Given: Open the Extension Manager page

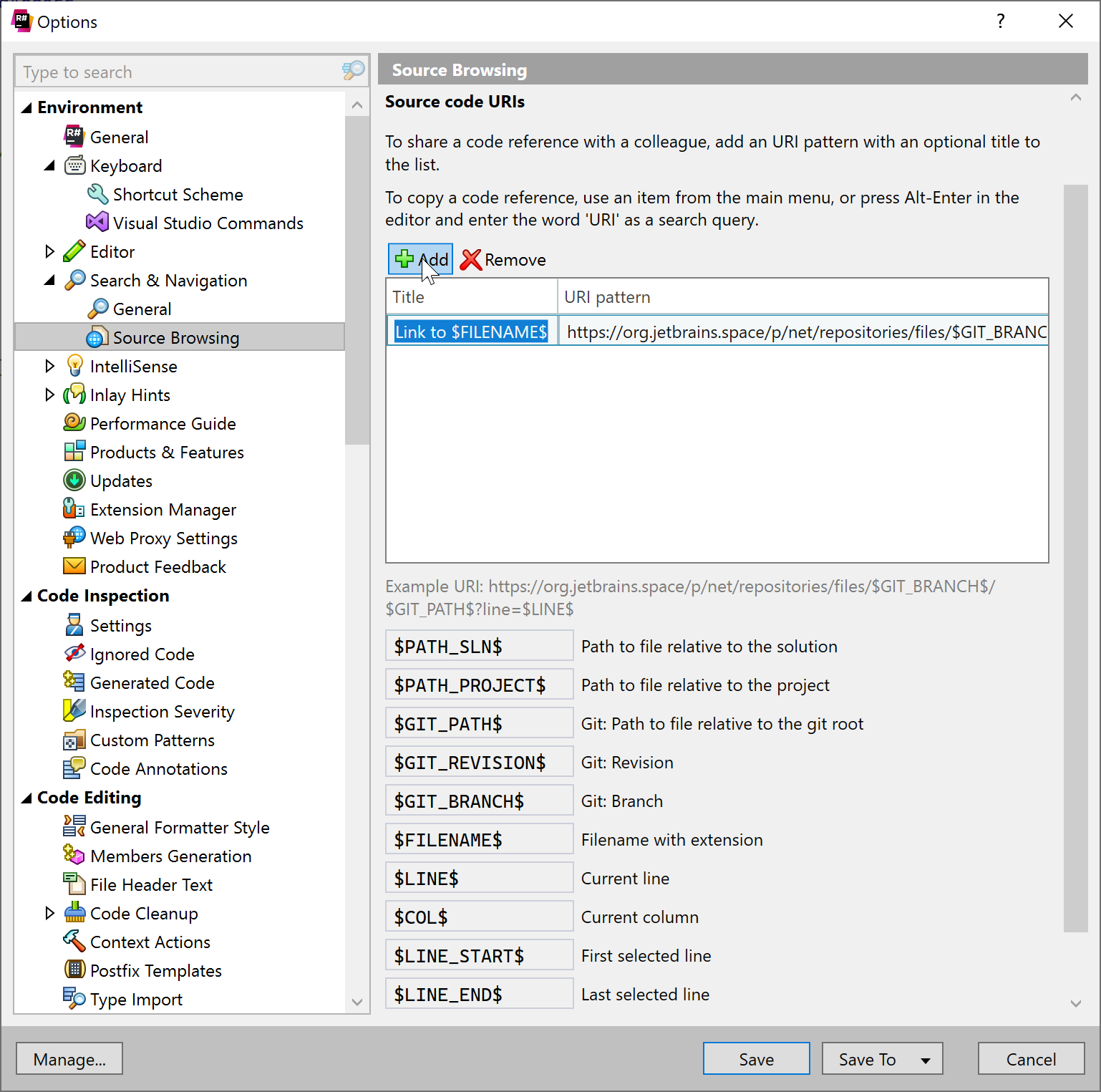Looking at the screenshot, I should (x=163, y=510).
